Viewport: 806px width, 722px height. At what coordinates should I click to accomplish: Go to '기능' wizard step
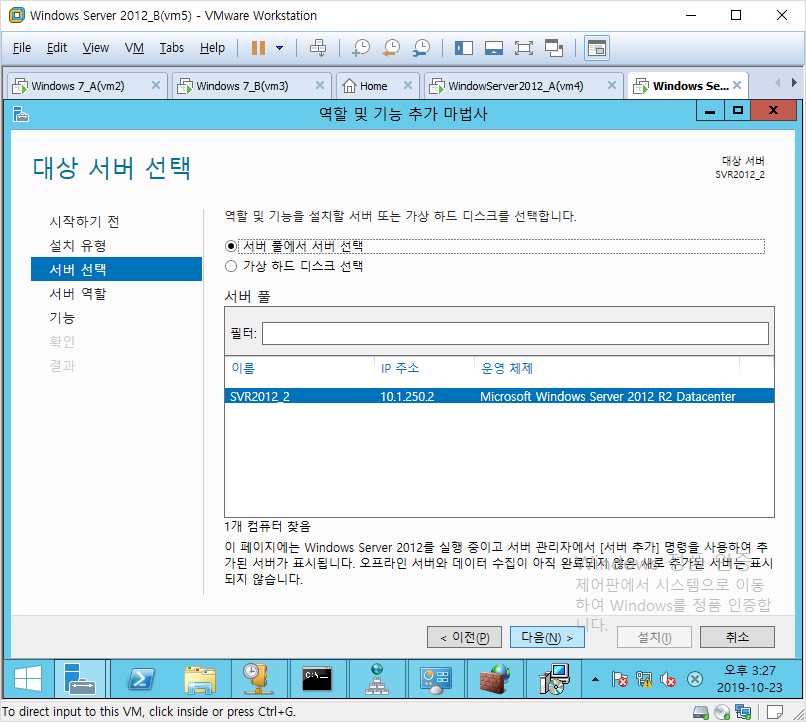tap(62, 318)
